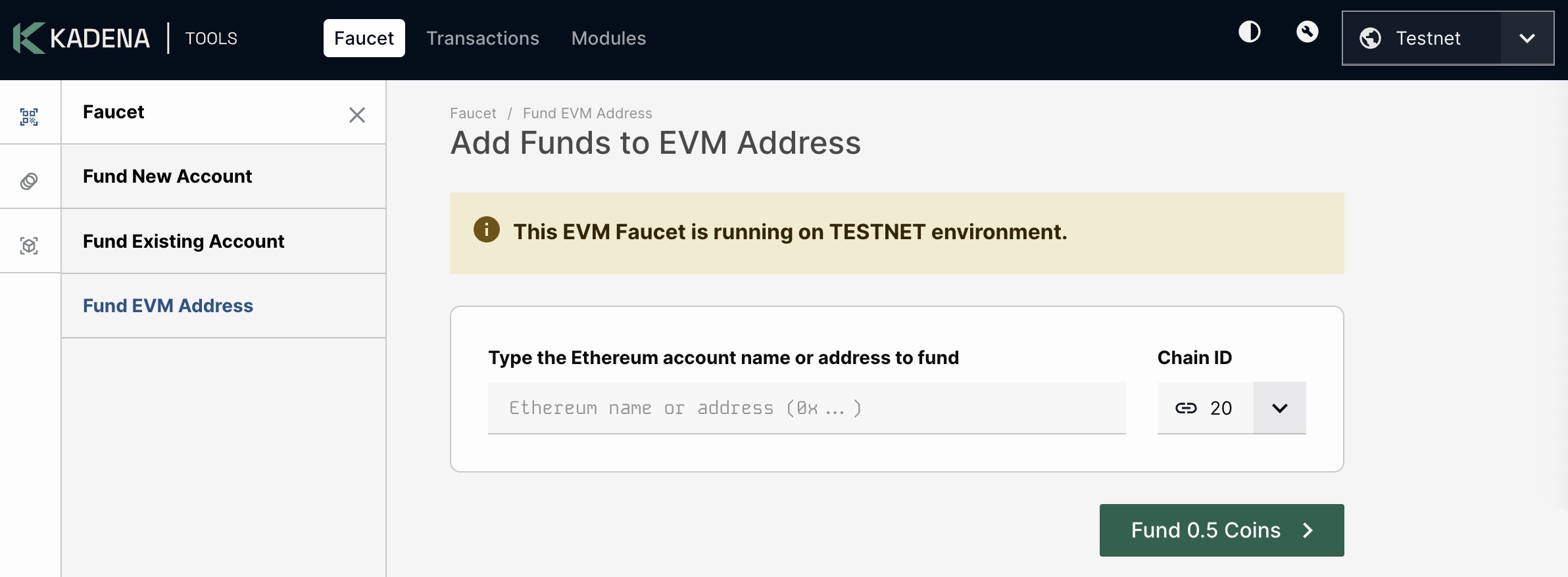This screenshot has height=577, width=1568.
Task: Select Fund New Account in the sidebar
Action: click(167, 176)
